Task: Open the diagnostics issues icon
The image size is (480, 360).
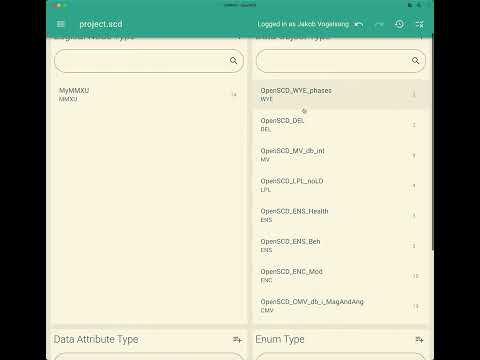Action: tap(419, 24)
